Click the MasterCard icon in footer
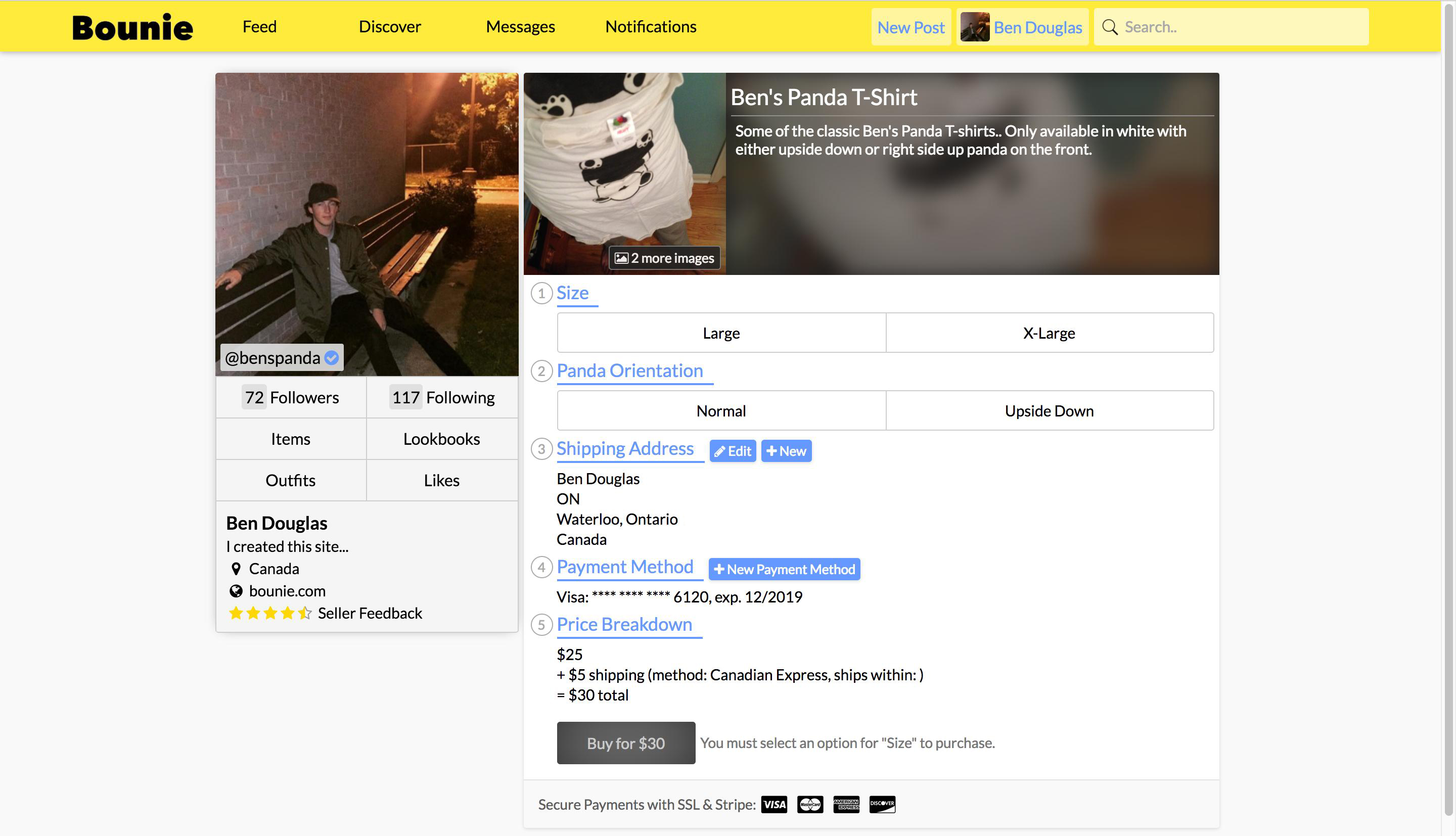Screen dimensions: 1456x836 pyautogui.click(x=810, y=805)
